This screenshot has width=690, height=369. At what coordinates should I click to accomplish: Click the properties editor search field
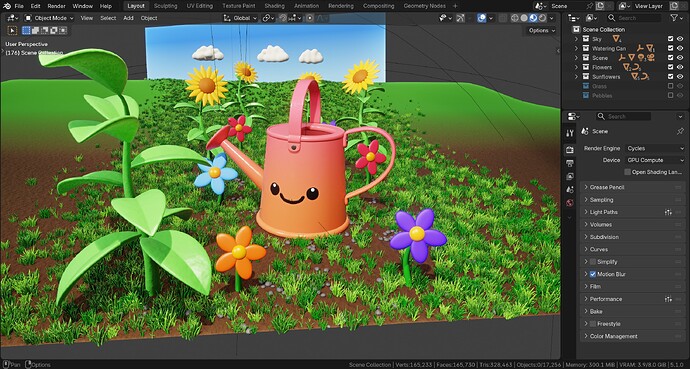point(623,116)
